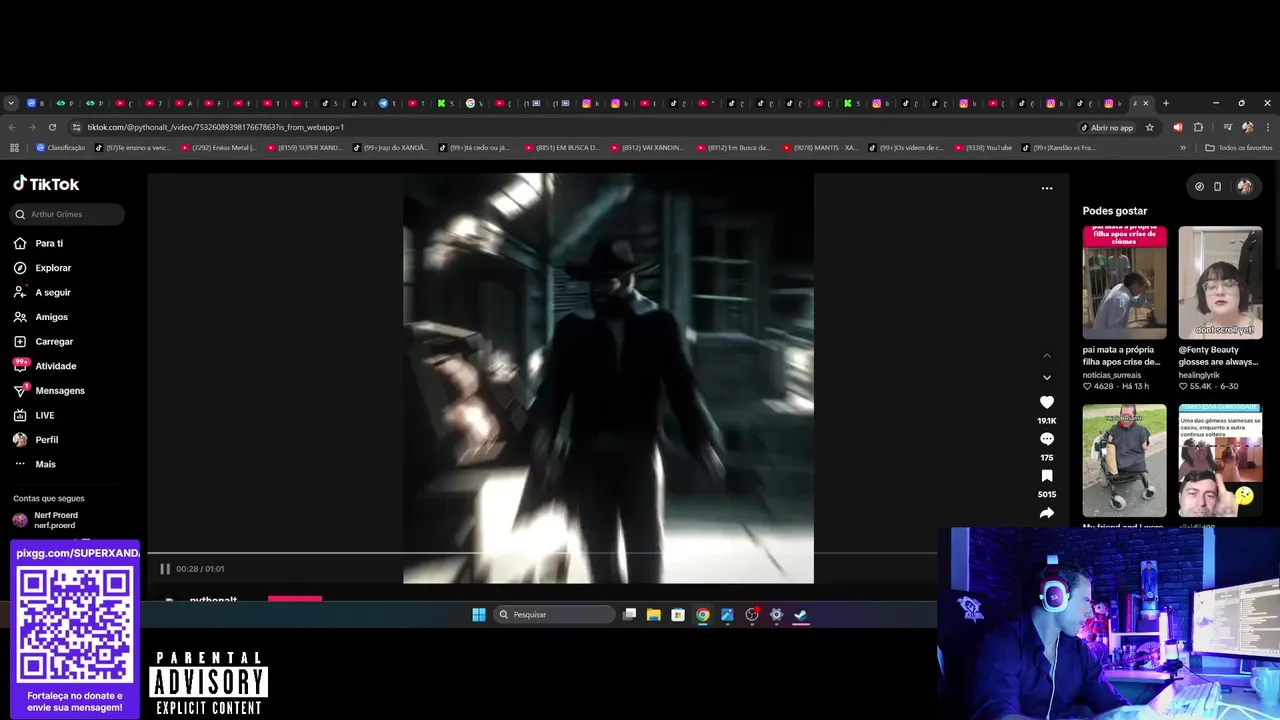Reload the page in Chrome

[x=52, y=127]
